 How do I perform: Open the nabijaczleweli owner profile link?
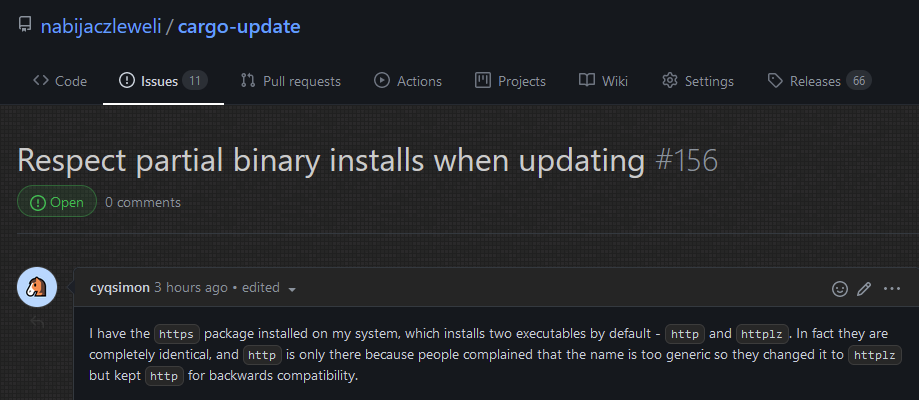pos(103,26)
